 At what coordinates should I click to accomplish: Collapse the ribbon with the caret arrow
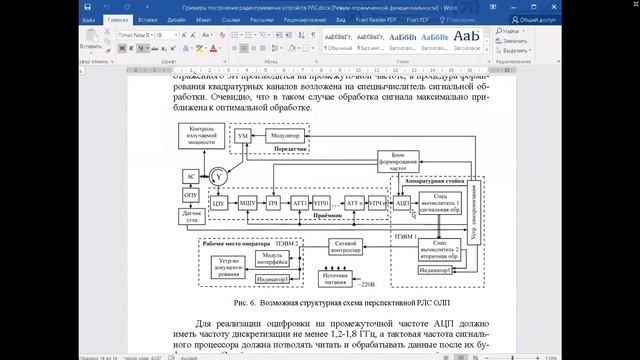558,62
